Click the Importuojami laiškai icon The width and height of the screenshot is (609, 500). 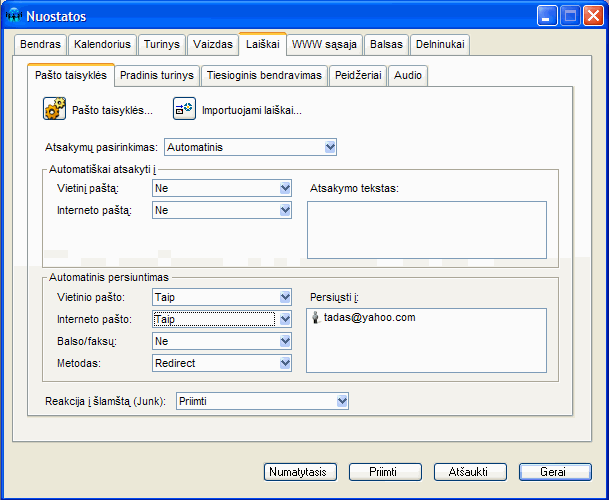pos(184,109)
